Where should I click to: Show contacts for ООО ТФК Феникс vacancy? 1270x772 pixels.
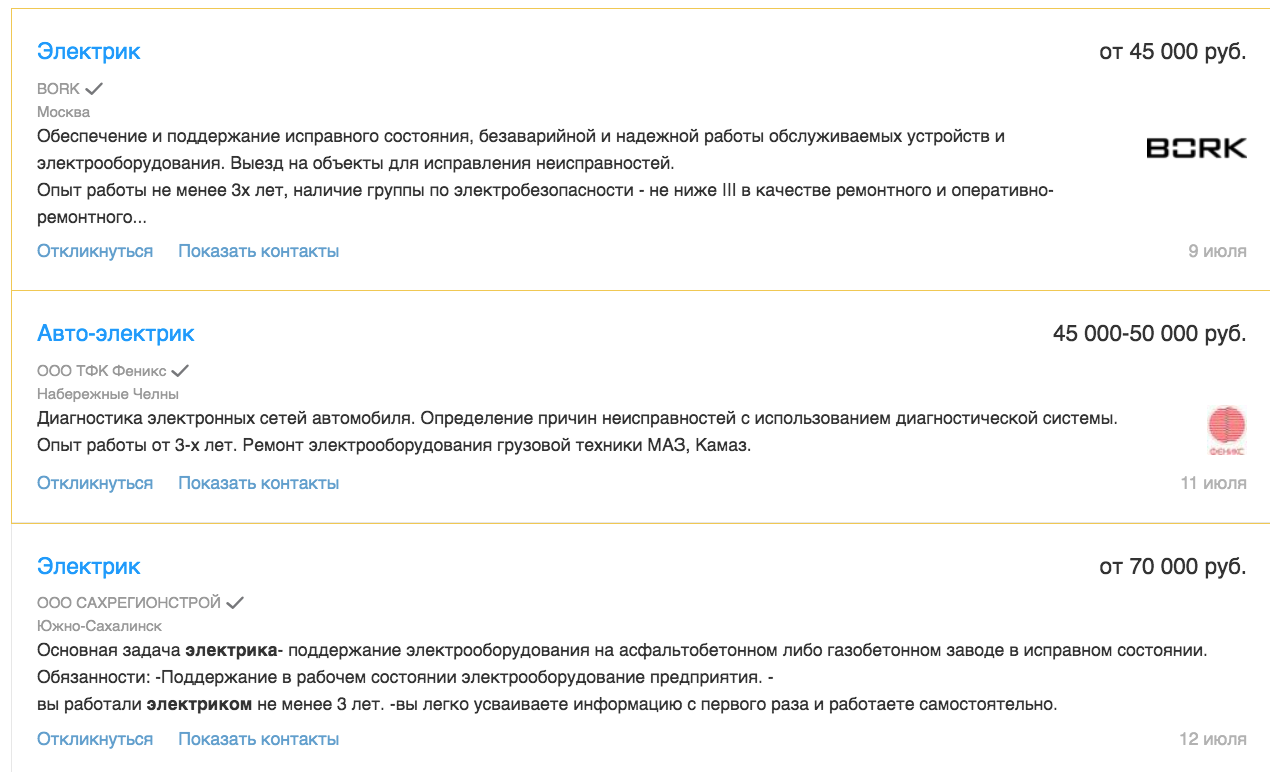259,483
